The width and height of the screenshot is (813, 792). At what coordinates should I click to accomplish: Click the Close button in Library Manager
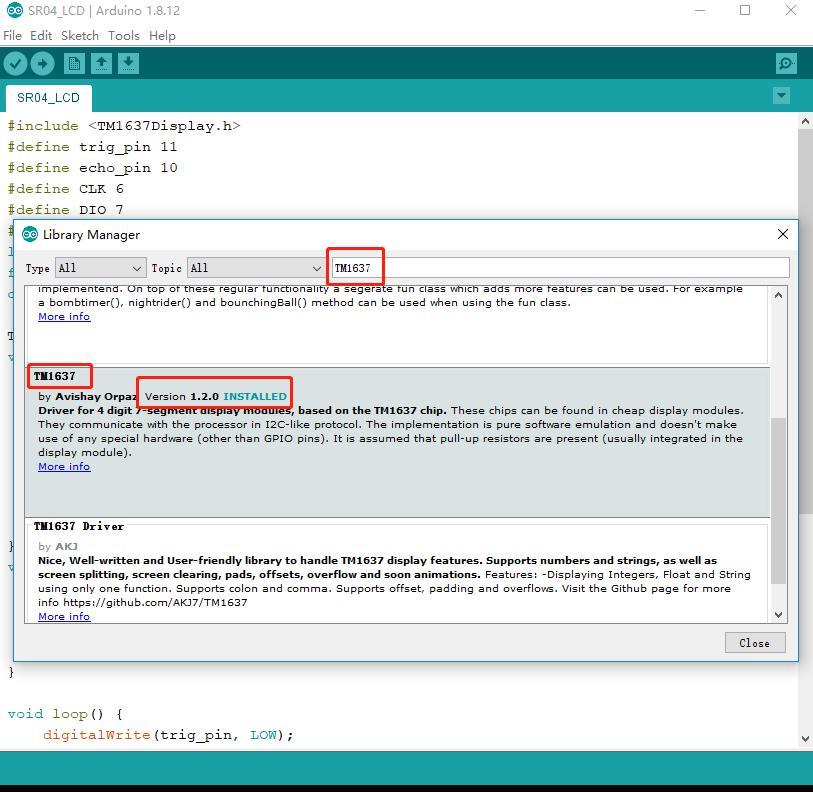click(x=755, y=643)
